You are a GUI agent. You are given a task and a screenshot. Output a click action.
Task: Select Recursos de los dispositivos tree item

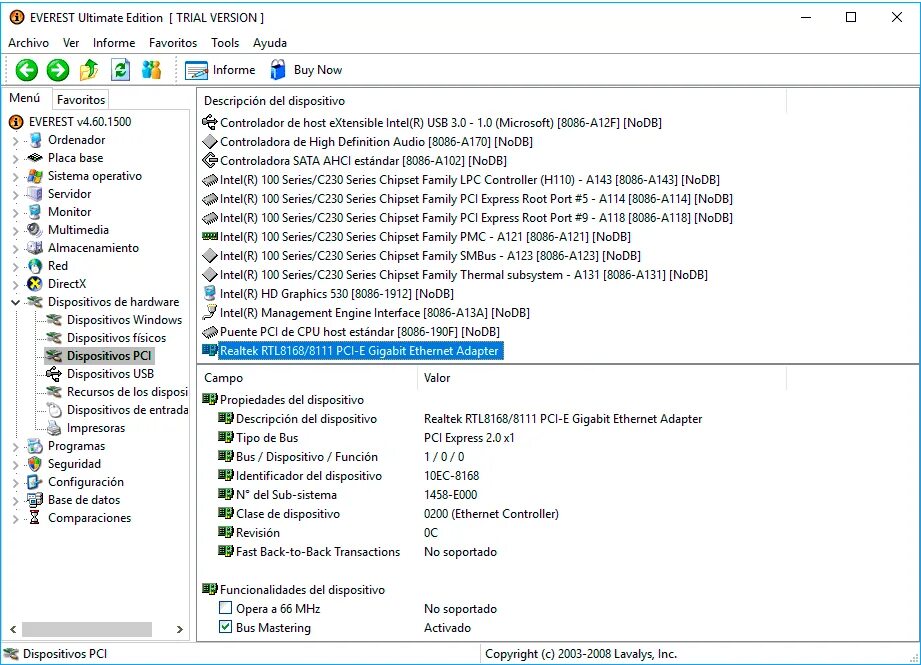pyautogui.click(x=127, y=392)
